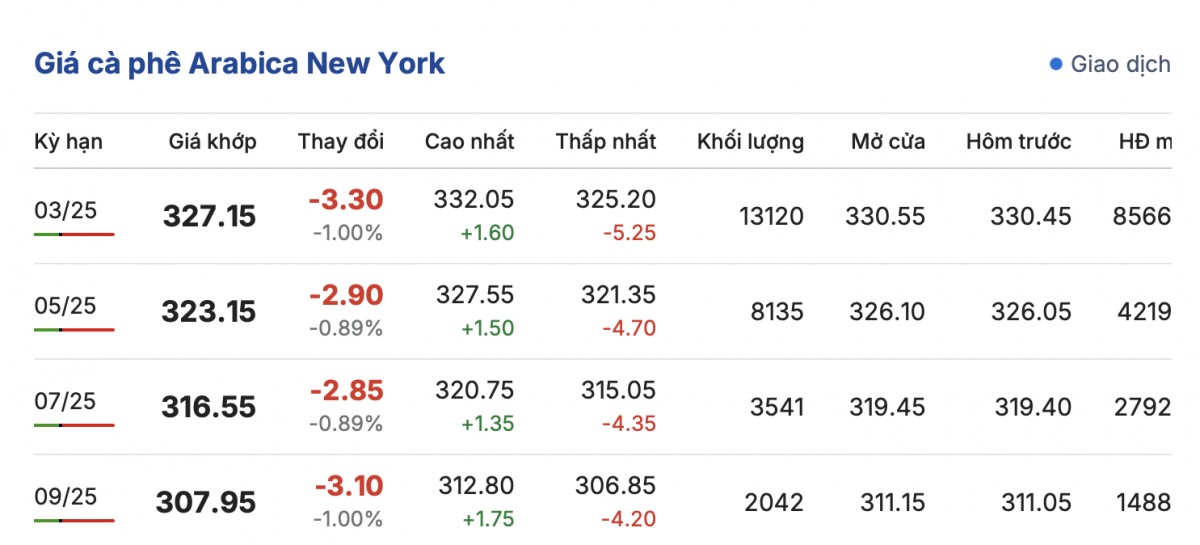
Task: Click the blue Giao dịch status dot
Action: pyautogui.click(x=1055, y=65)
